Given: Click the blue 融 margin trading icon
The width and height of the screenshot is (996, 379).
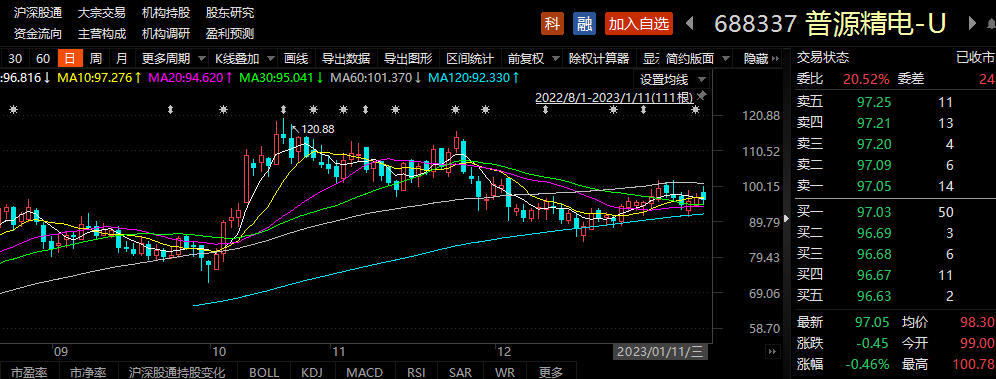Looking at the screenshot, I should [584, 23].
